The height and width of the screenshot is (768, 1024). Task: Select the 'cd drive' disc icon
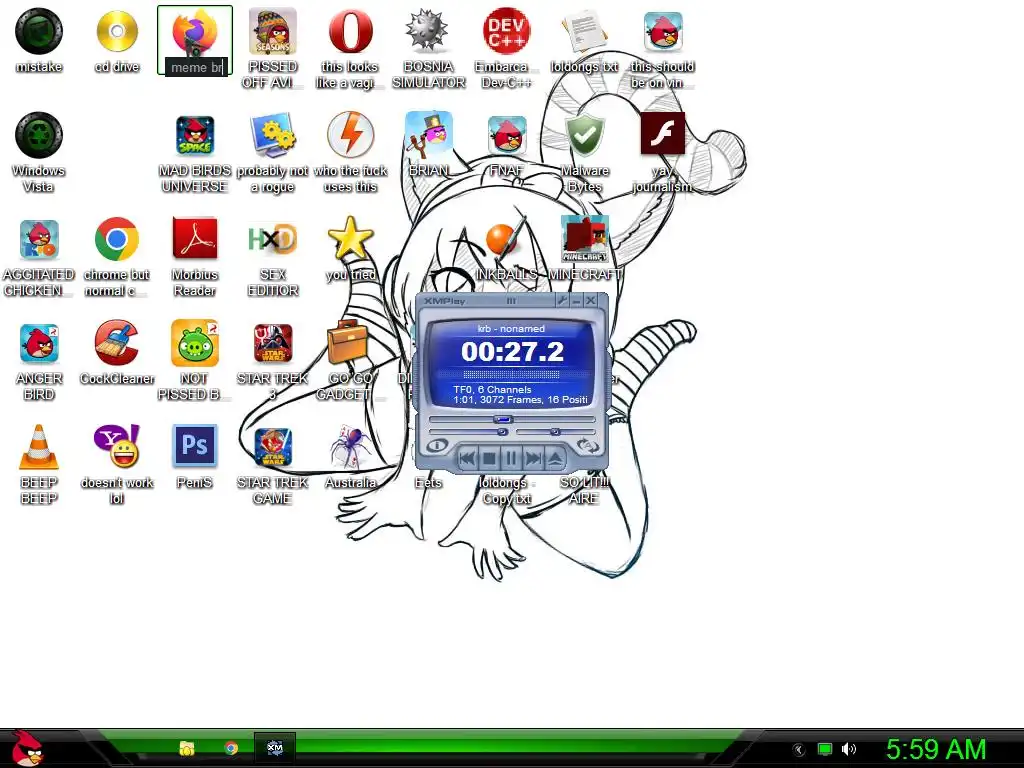(117, 31)
